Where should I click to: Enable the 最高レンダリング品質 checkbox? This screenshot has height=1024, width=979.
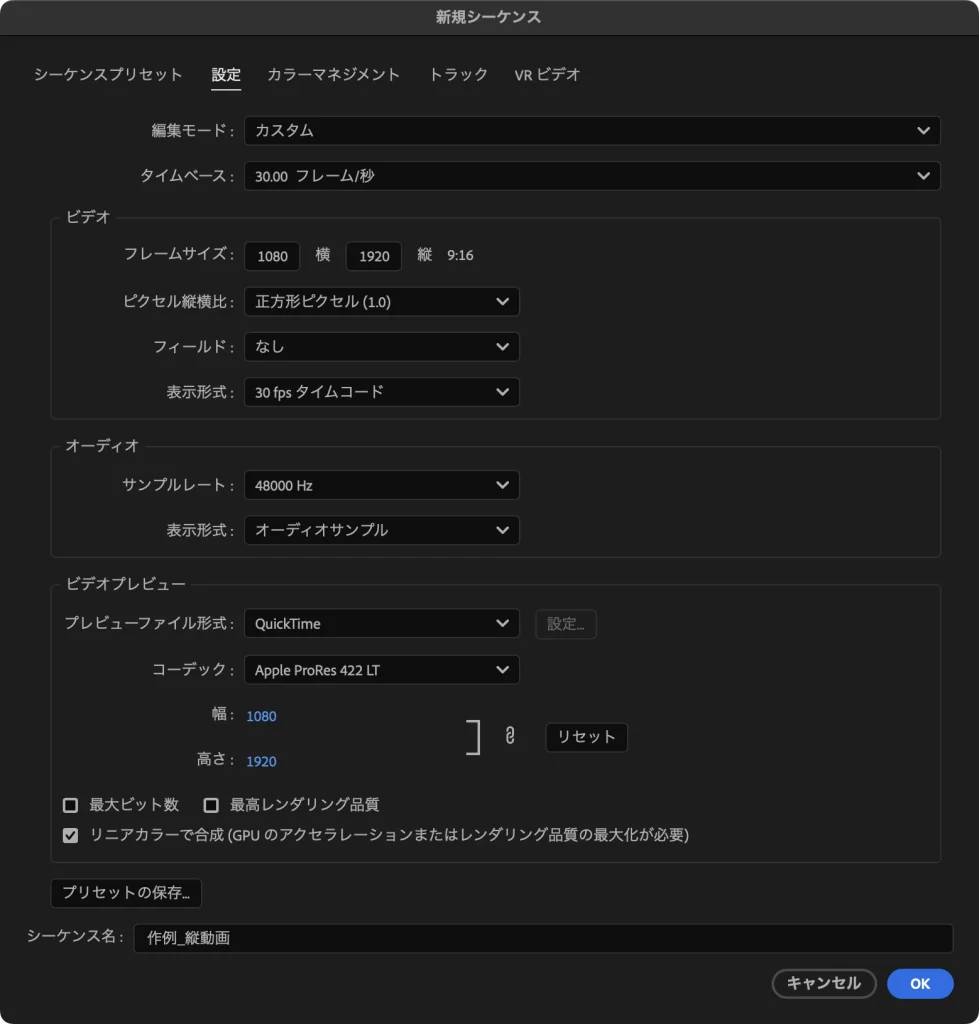click(x=211, y=805)
